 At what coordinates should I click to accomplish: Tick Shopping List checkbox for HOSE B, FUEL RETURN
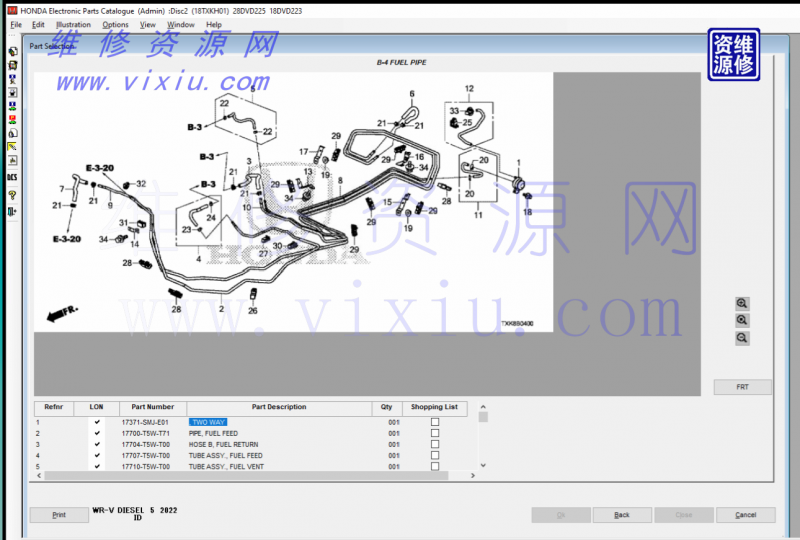(x=435, y=444)
